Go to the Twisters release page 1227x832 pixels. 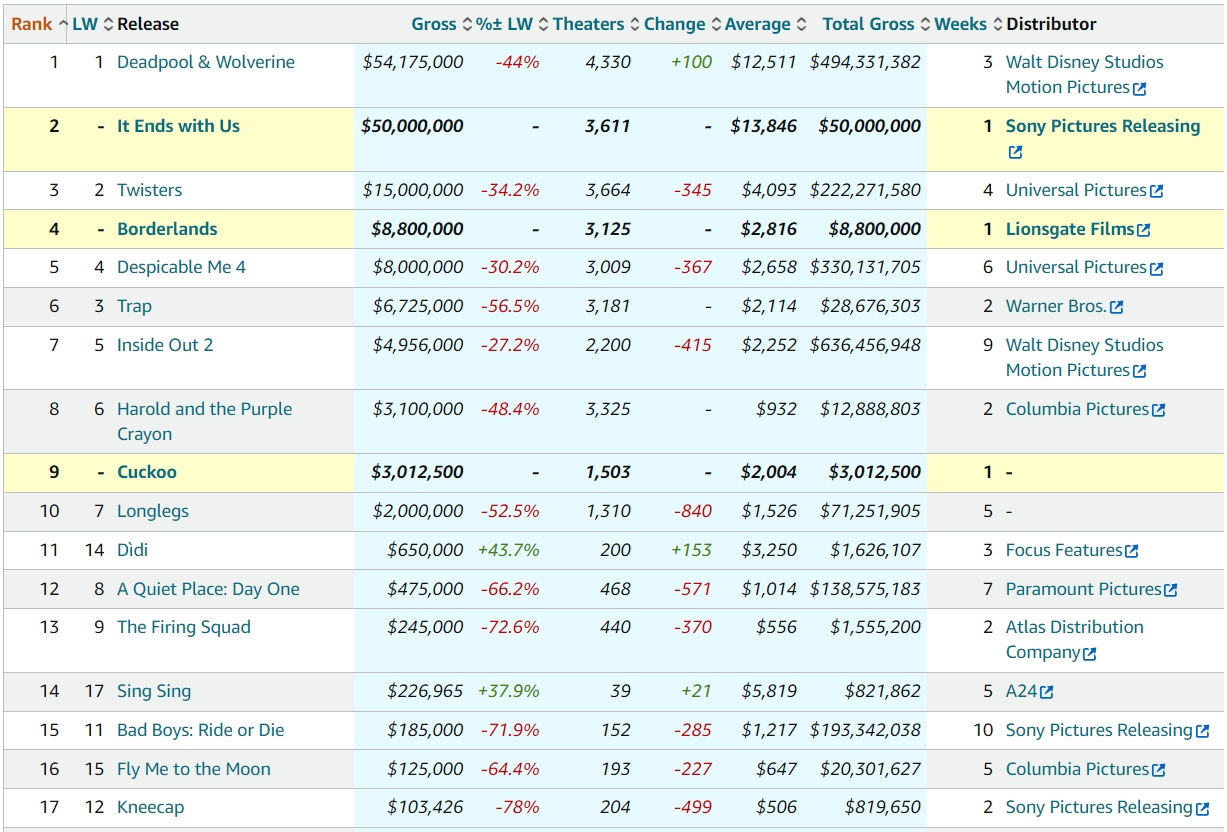(150, 190)
